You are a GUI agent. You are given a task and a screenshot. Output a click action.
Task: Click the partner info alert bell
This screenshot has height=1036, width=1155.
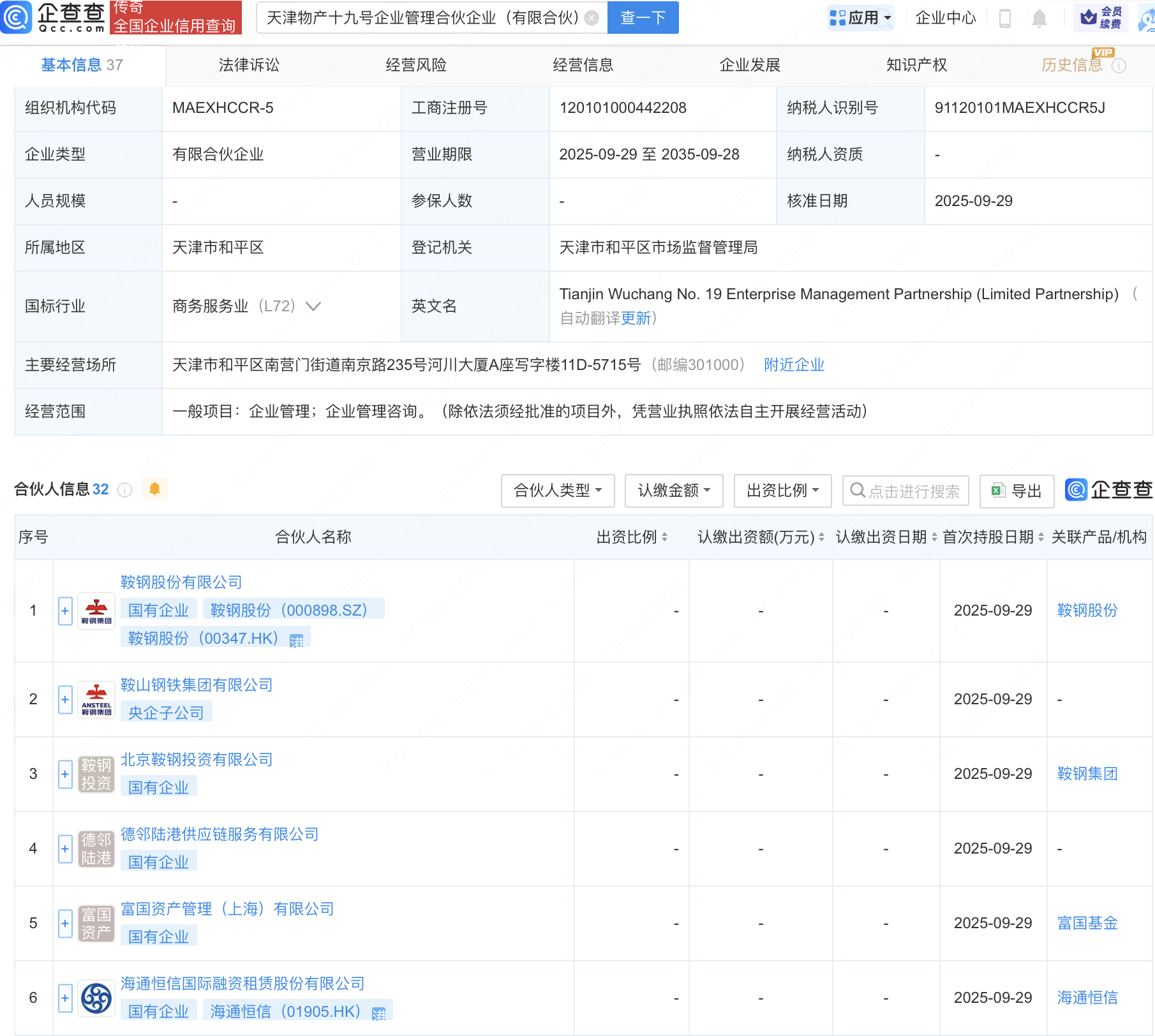click(154, 489)
